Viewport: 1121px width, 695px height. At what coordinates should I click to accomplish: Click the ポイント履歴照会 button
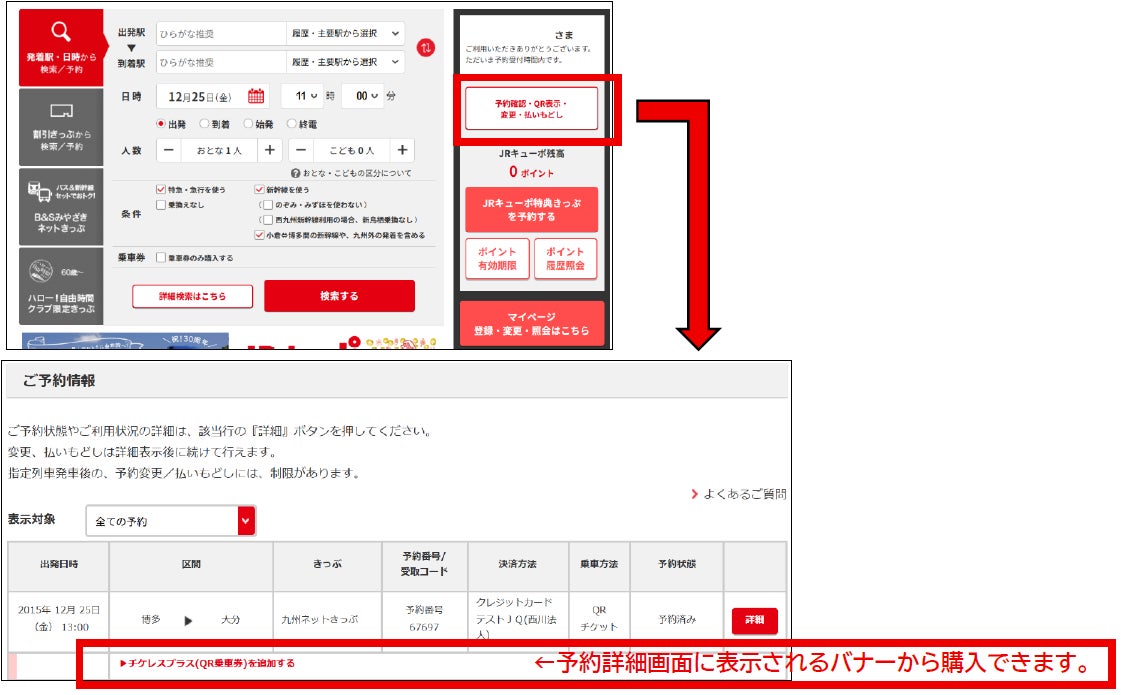566,258
